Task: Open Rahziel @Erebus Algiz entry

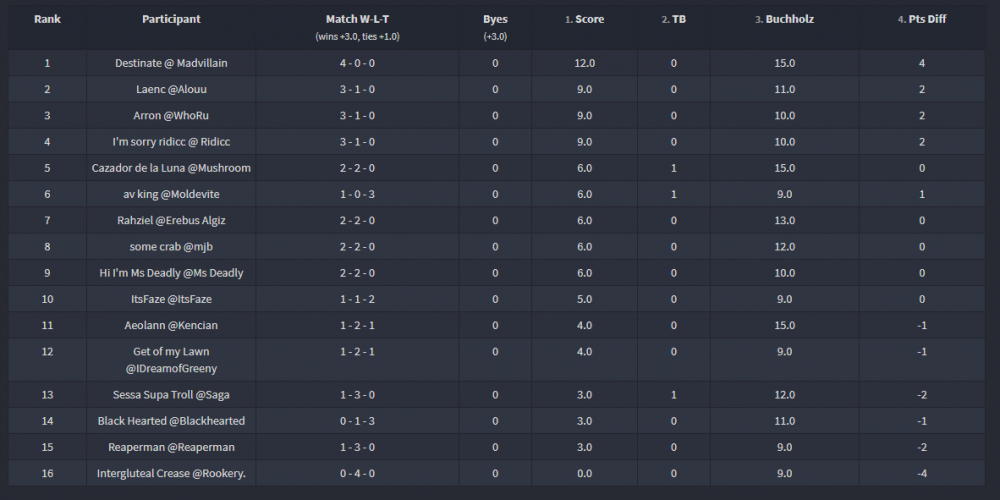Action: 171,220
